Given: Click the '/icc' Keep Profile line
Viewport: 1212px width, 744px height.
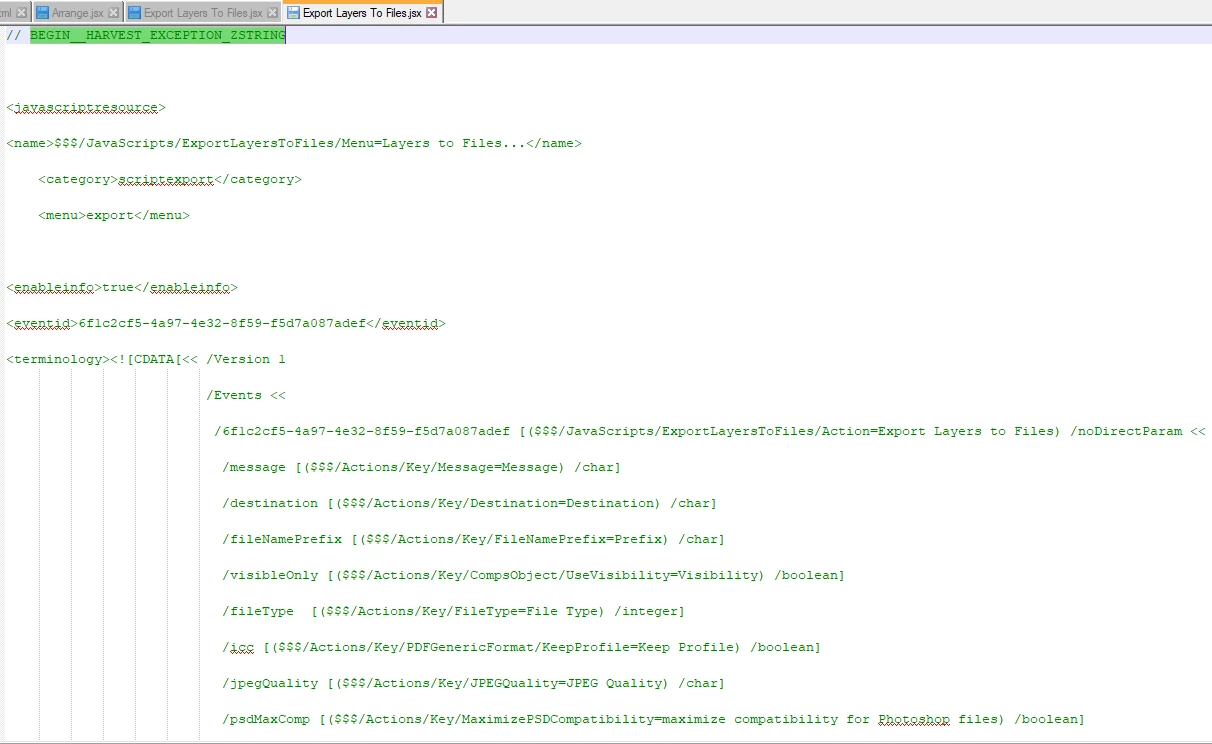Looking at the screenshot, I should coord(522,647).
